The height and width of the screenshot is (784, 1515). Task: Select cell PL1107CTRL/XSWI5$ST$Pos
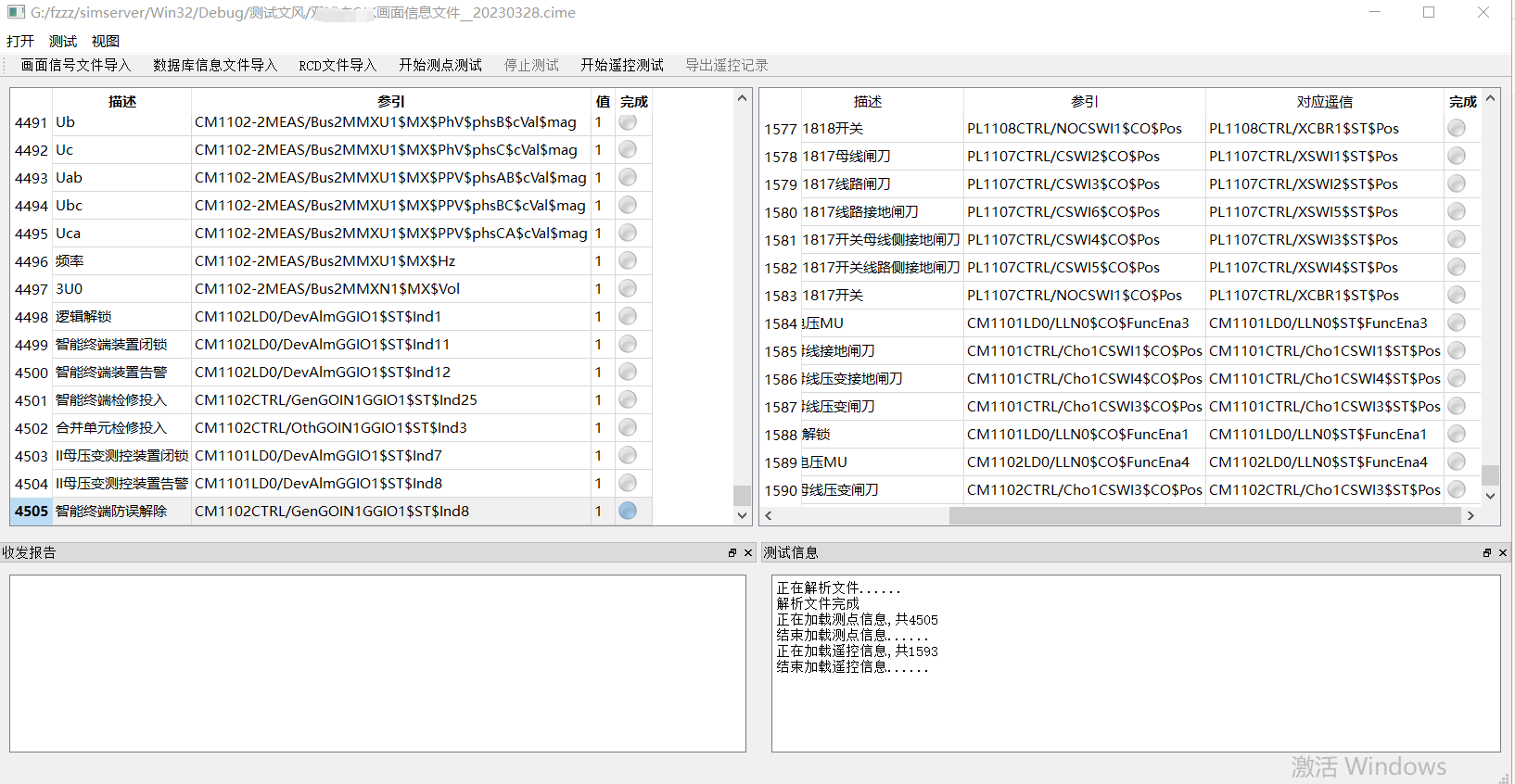pos(1325,212)
